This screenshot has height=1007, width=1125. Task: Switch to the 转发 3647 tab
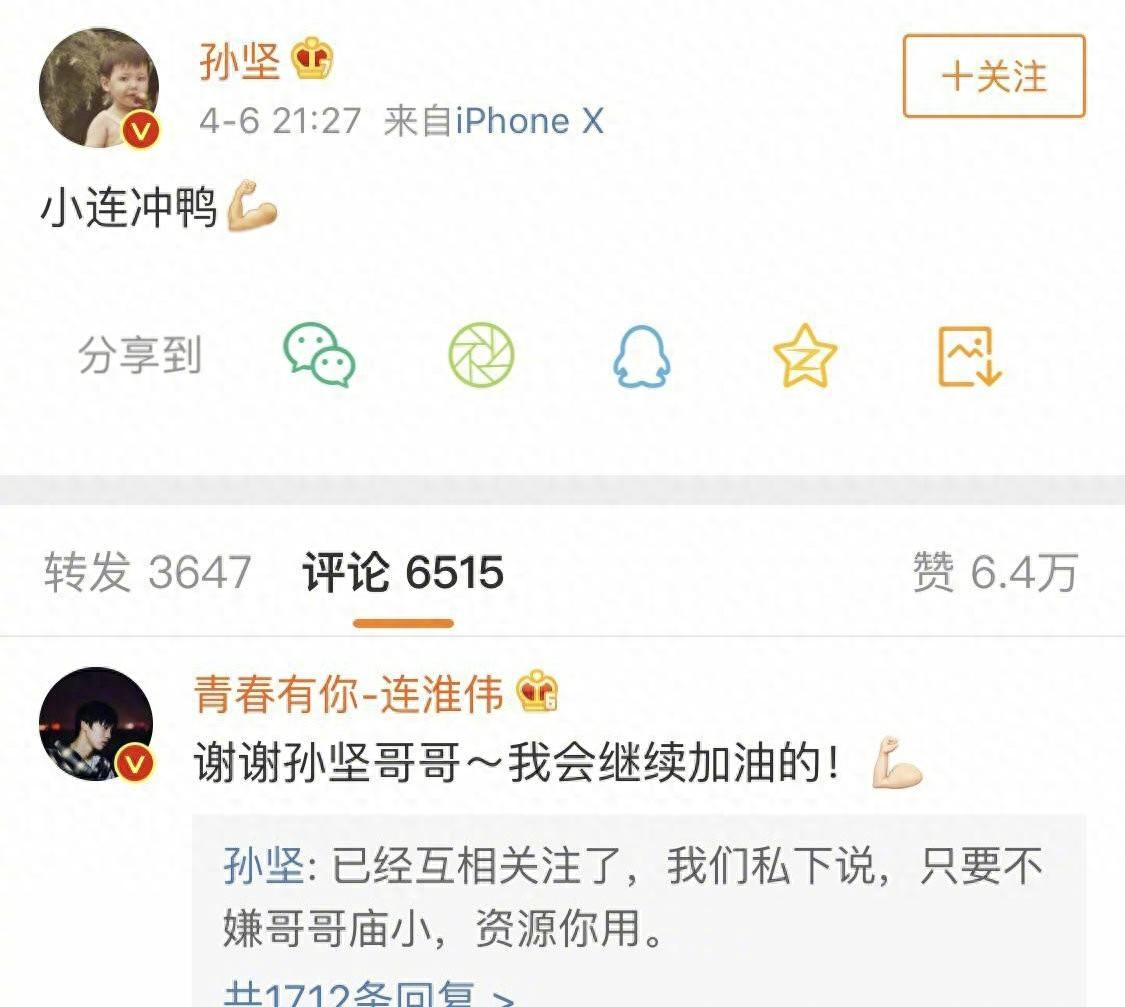(147, 572)
